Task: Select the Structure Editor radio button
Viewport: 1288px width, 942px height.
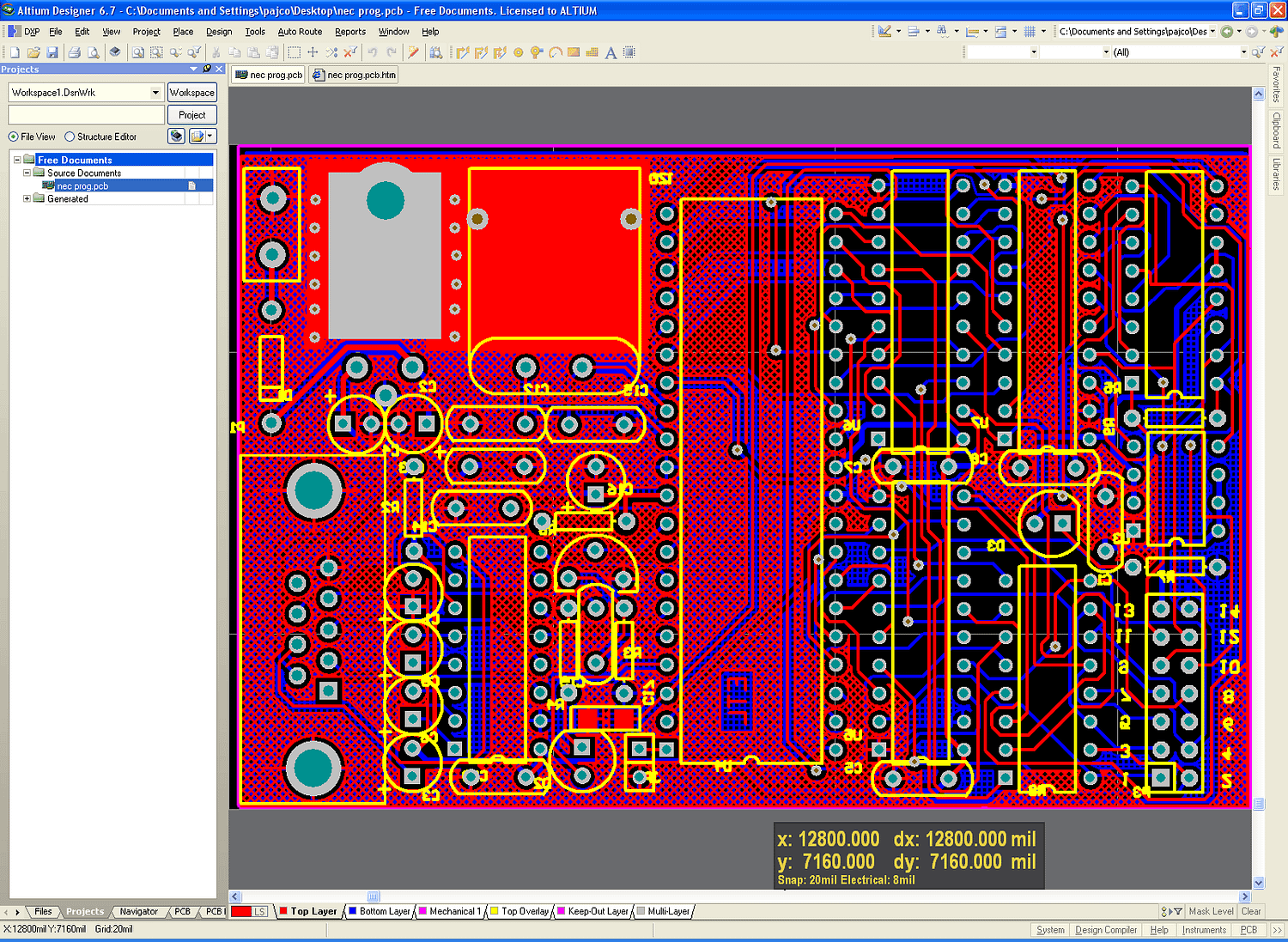Action: tap(70, 136)
